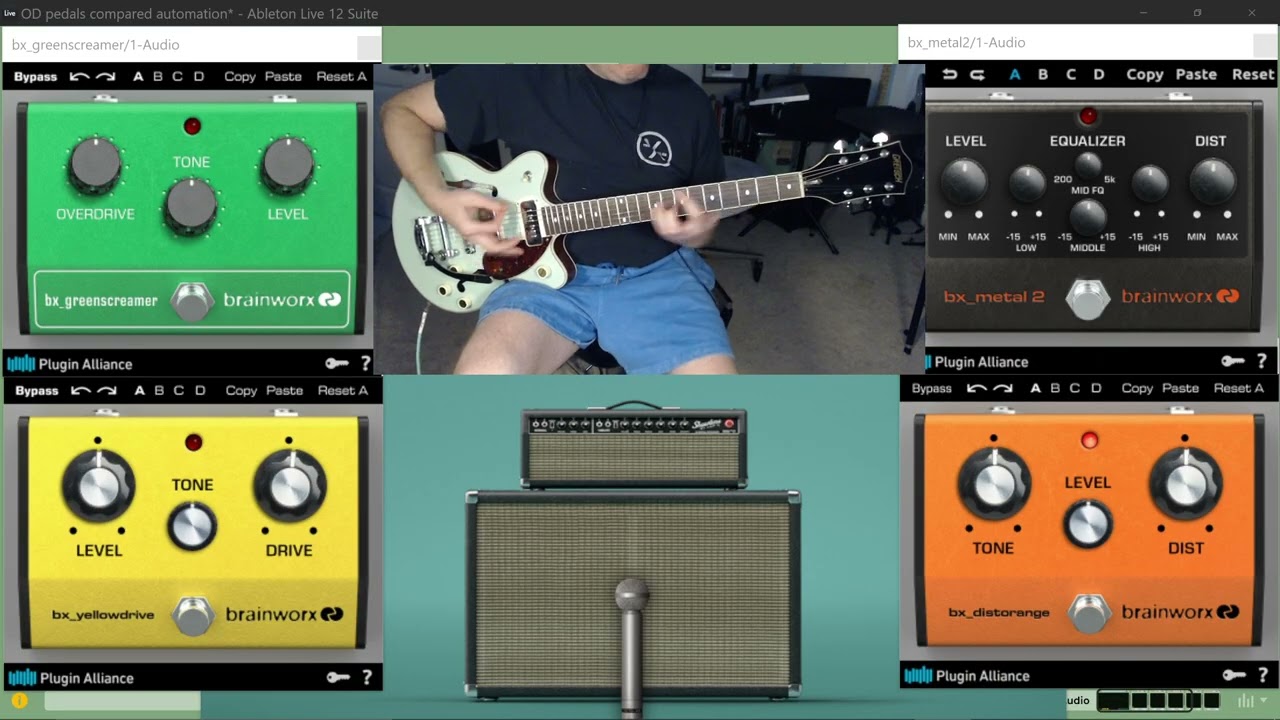Screen dimensions: 1280x720
Task: Click the bx_metal2/1-Audio window title
Action: [x=967, y=43]
